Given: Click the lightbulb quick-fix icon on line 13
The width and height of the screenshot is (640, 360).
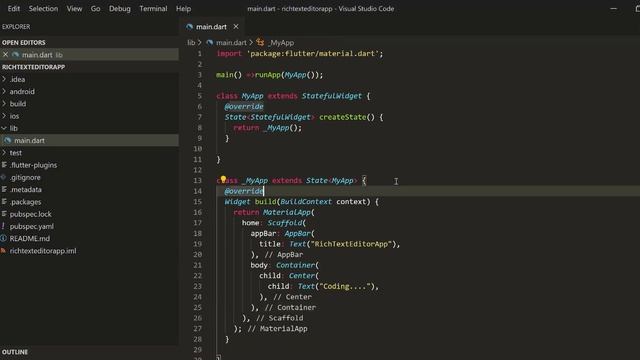Looking at the screenshot, I should pyautogui.click(x=223, y=179).
